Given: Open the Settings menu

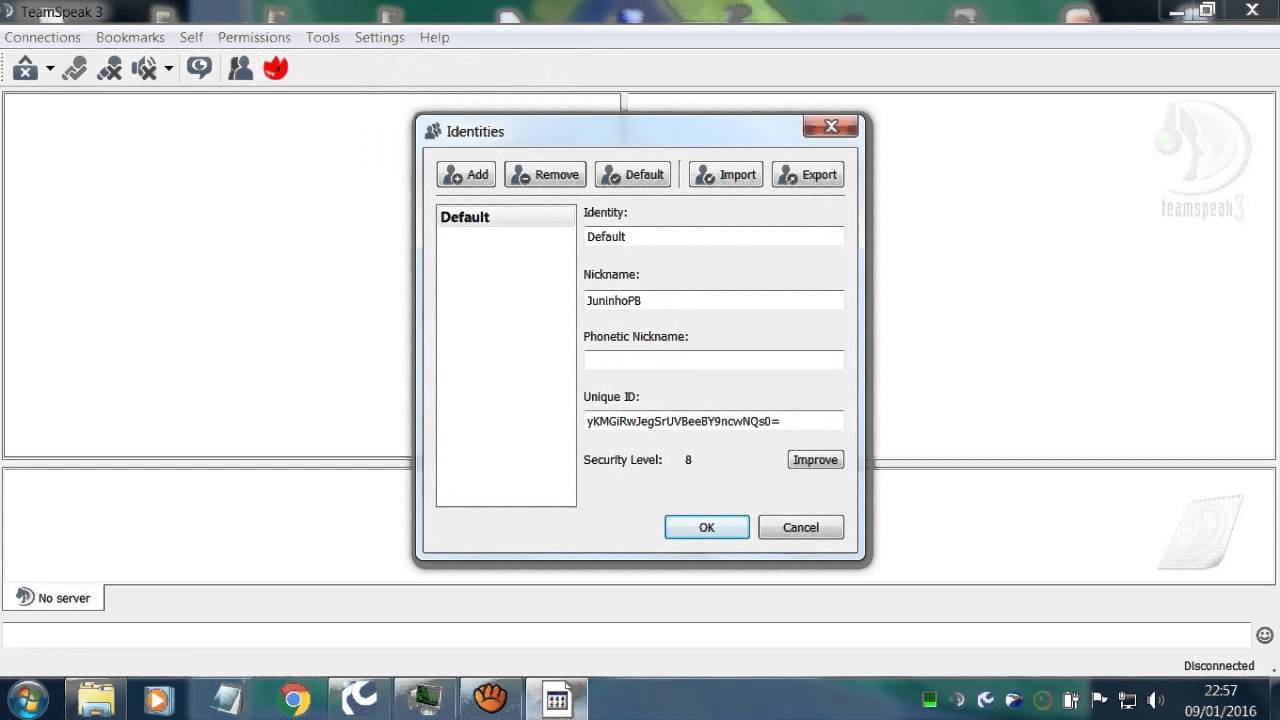Looking at the screenshot, I should (x=379, y=37).
